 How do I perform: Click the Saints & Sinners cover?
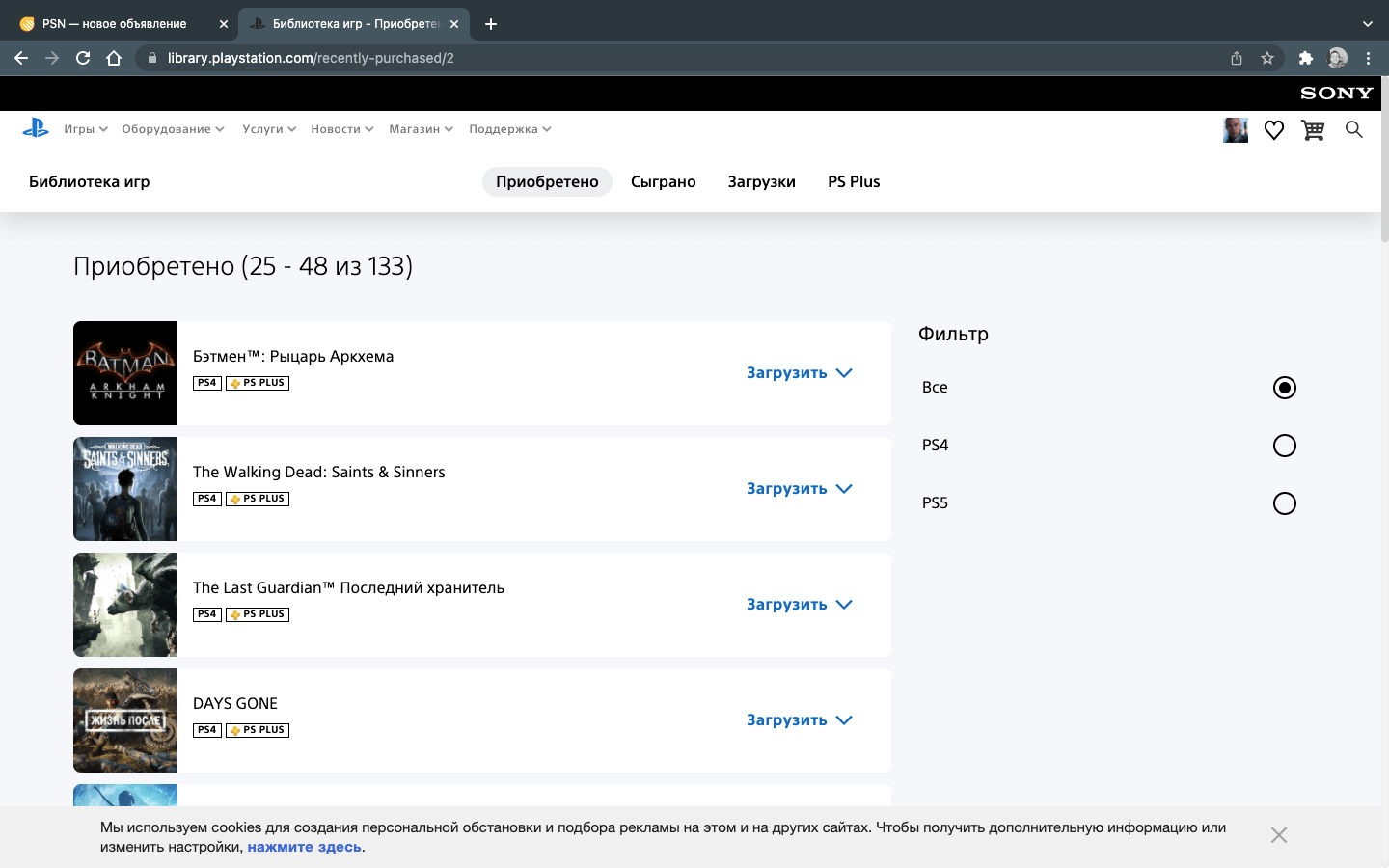125,489
